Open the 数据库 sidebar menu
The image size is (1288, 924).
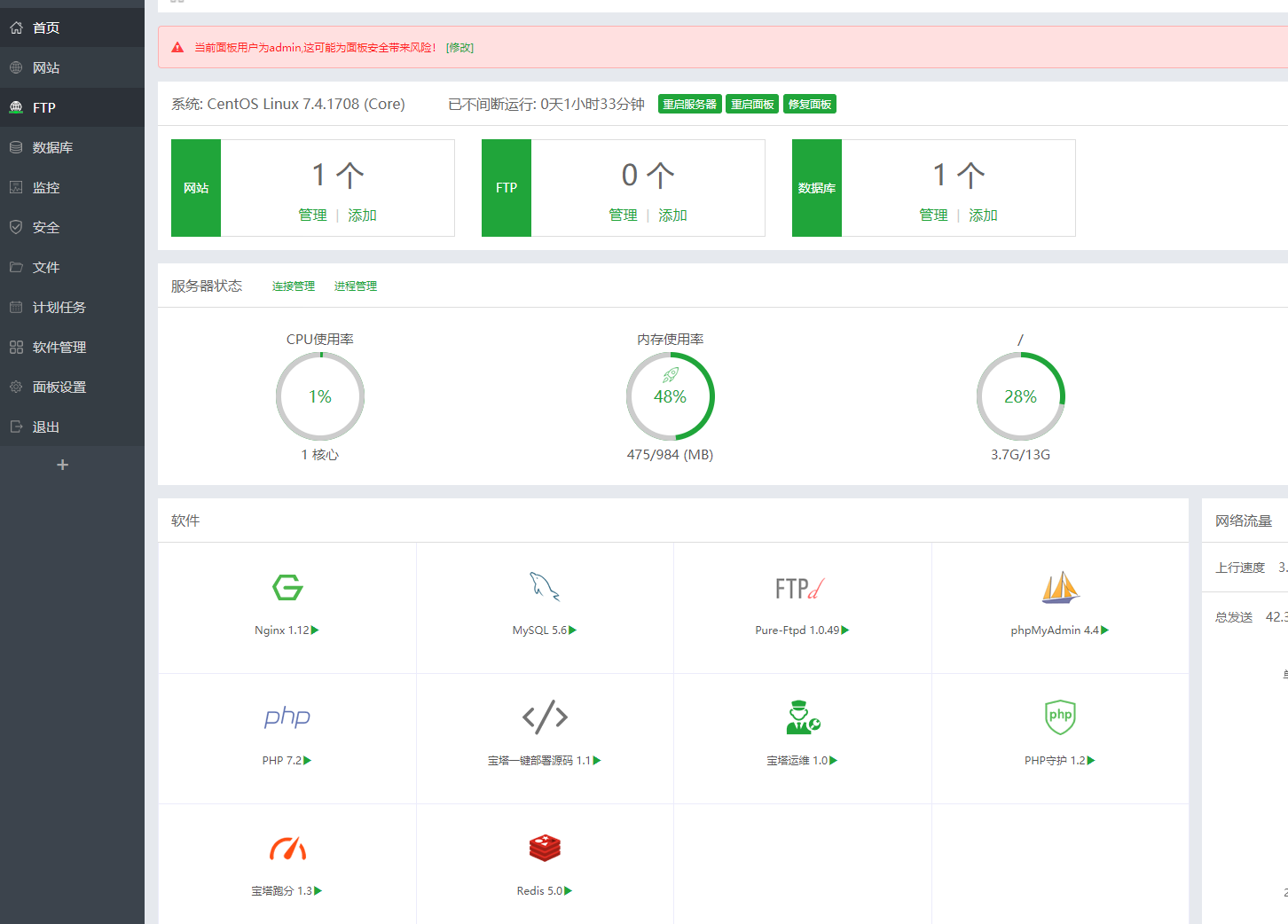click(72, 147)
